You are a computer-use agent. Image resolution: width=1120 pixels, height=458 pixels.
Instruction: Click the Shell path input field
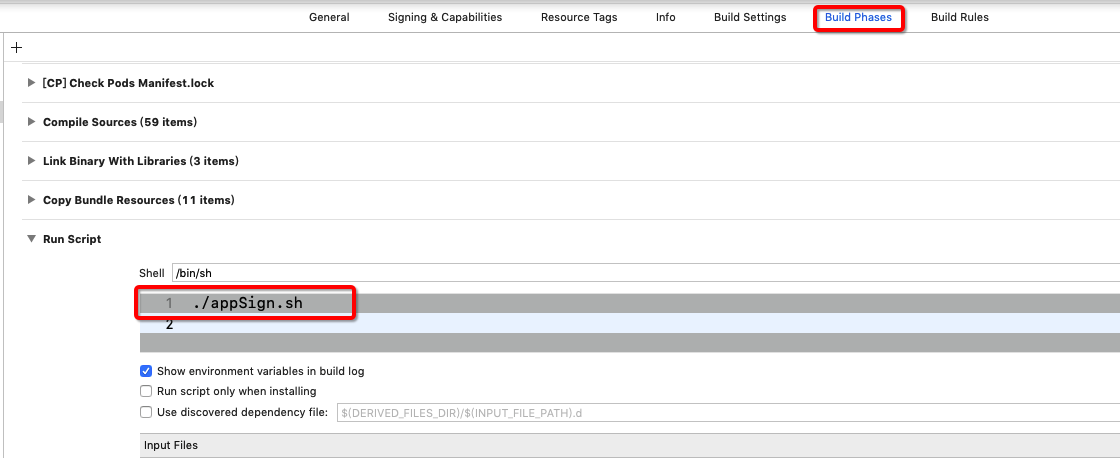(x=640, y=273)
